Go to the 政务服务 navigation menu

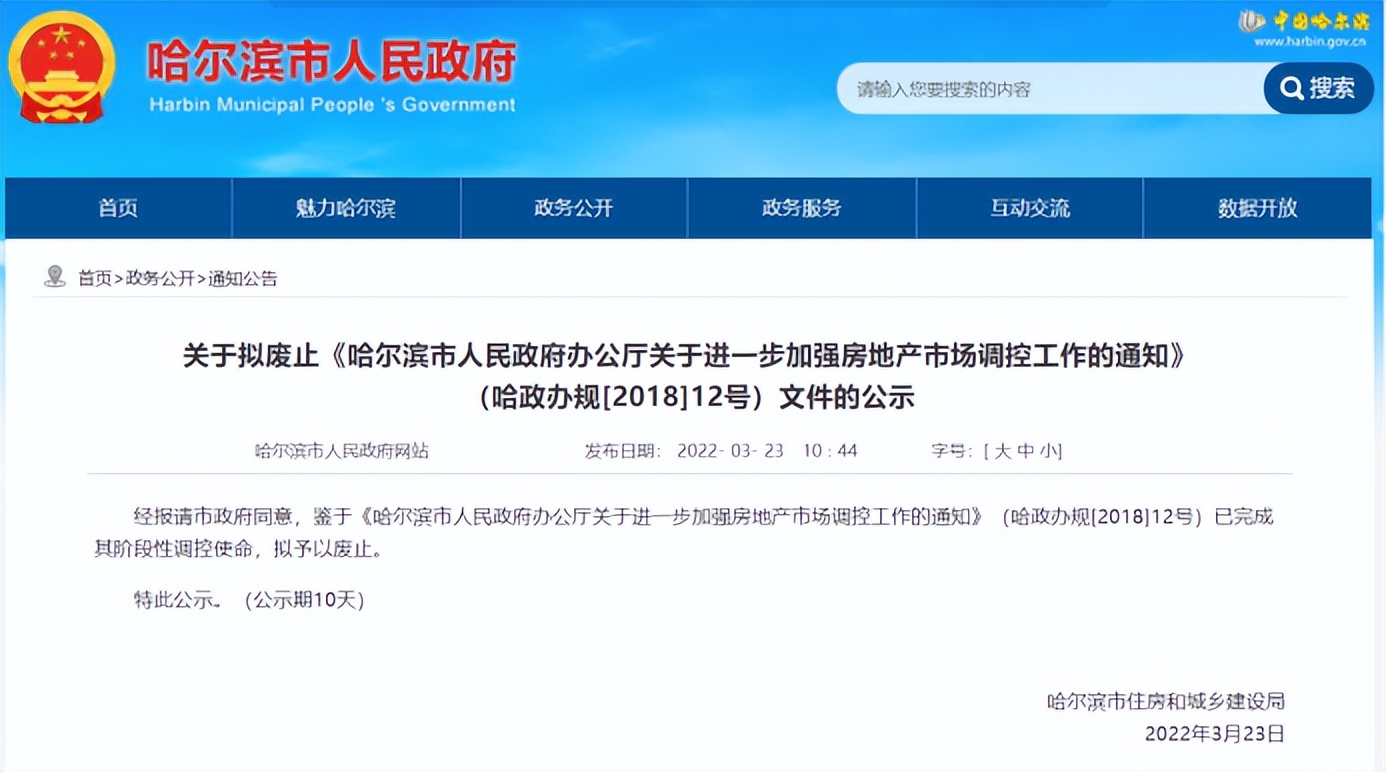click(801, 208)
